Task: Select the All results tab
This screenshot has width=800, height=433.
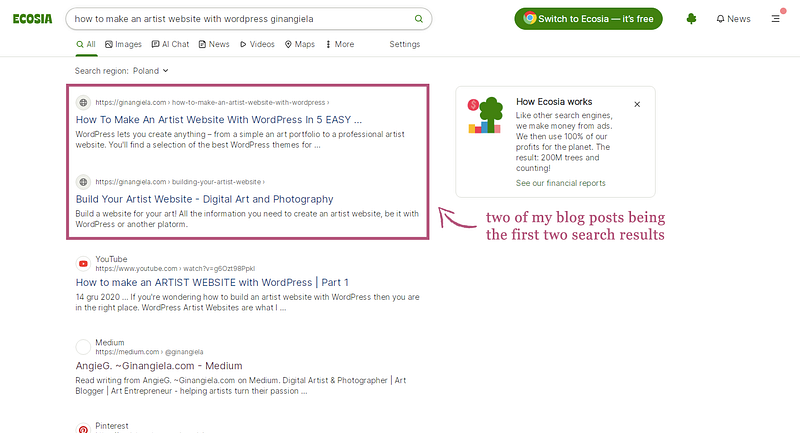Action: pos(86,44)
